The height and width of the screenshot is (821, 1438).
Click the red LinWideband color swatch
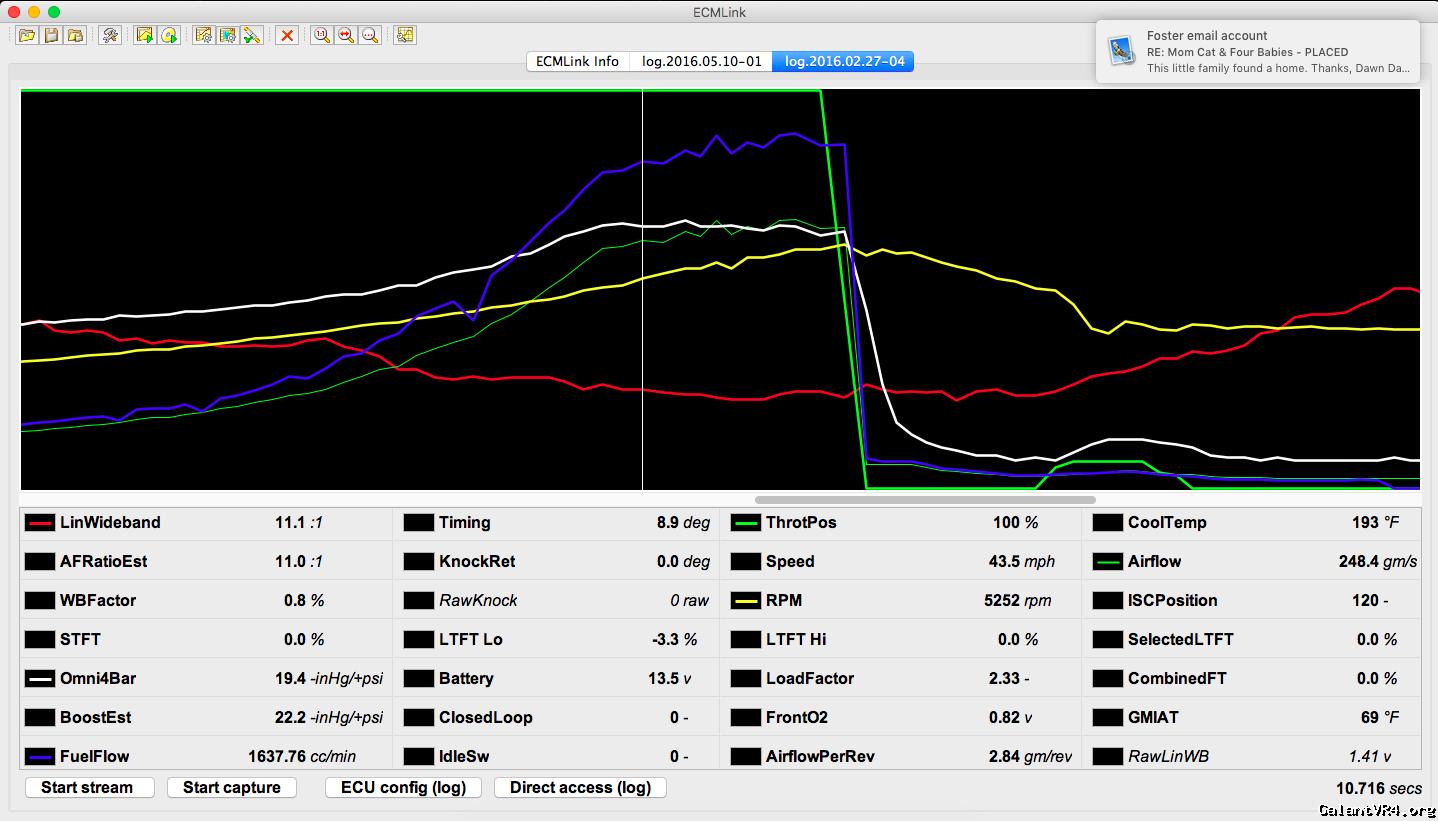coord(40,523)
